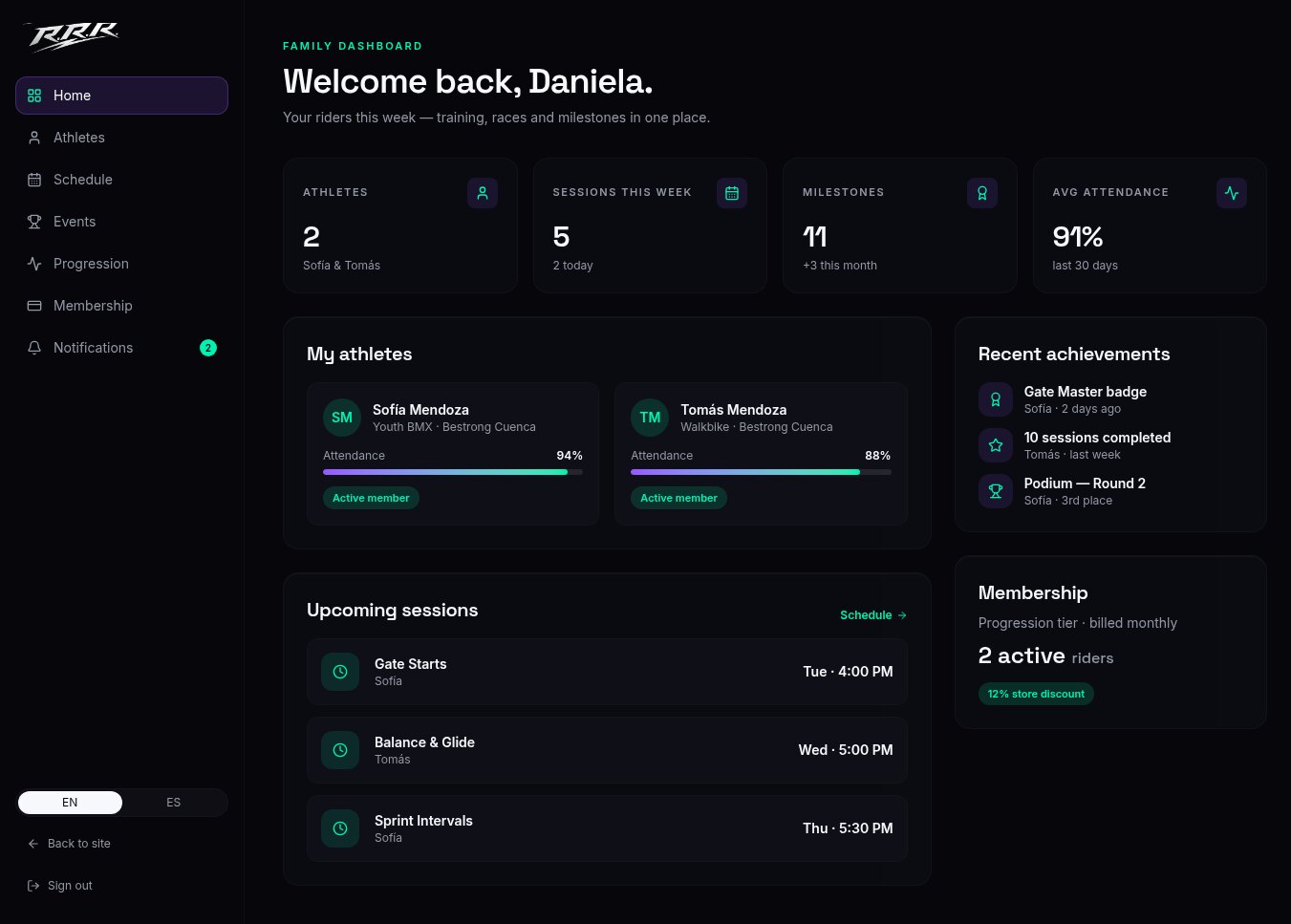Click Sofía Mendoza's Active member badge
This screenshot has height=924, width=1291.
[371, 498]
